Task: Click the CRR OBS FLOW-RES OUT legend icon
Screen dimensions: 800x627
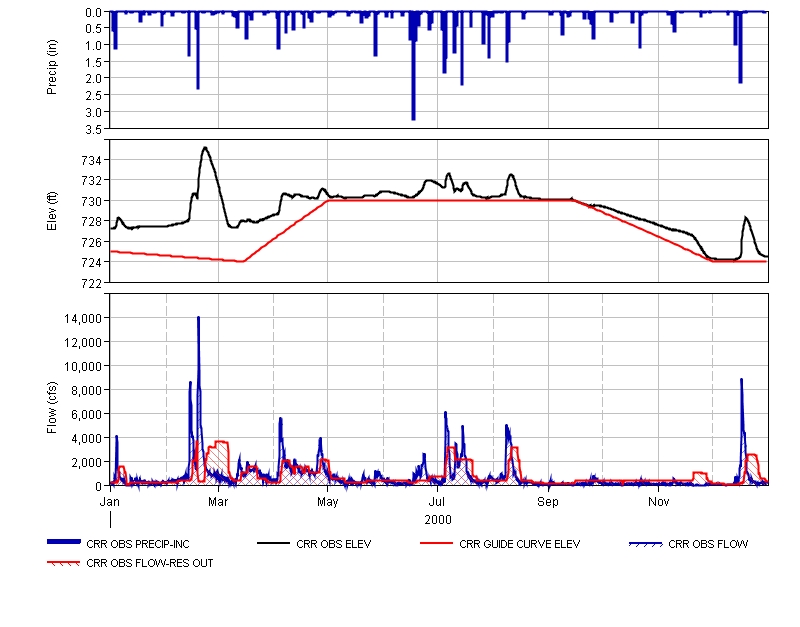Action: (x=66, y=562)
